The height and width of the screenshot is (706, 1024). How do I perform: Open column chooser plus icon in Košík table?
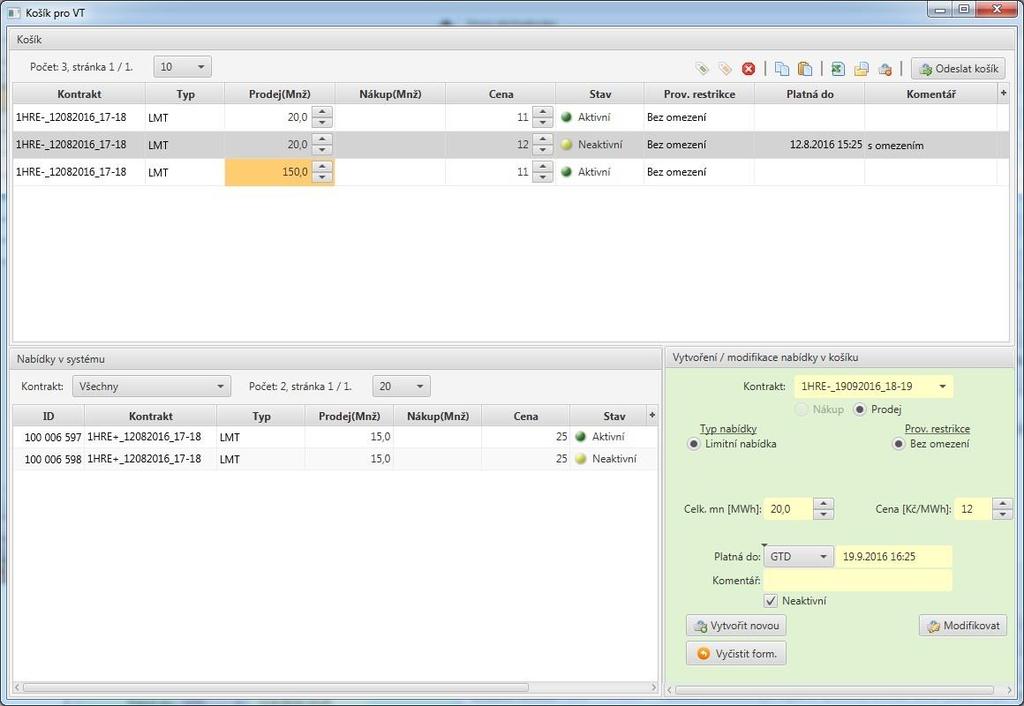(1003, 93)
